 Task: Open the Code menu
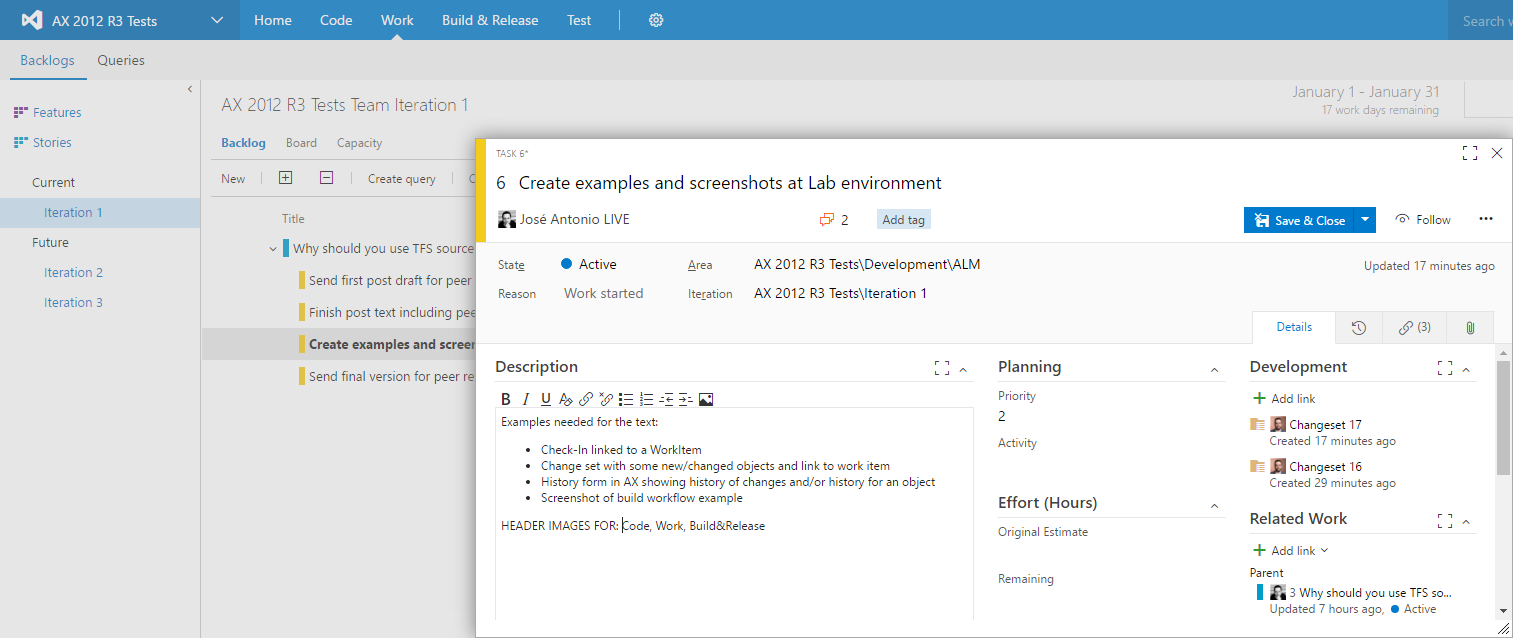[x=336, y=20]
